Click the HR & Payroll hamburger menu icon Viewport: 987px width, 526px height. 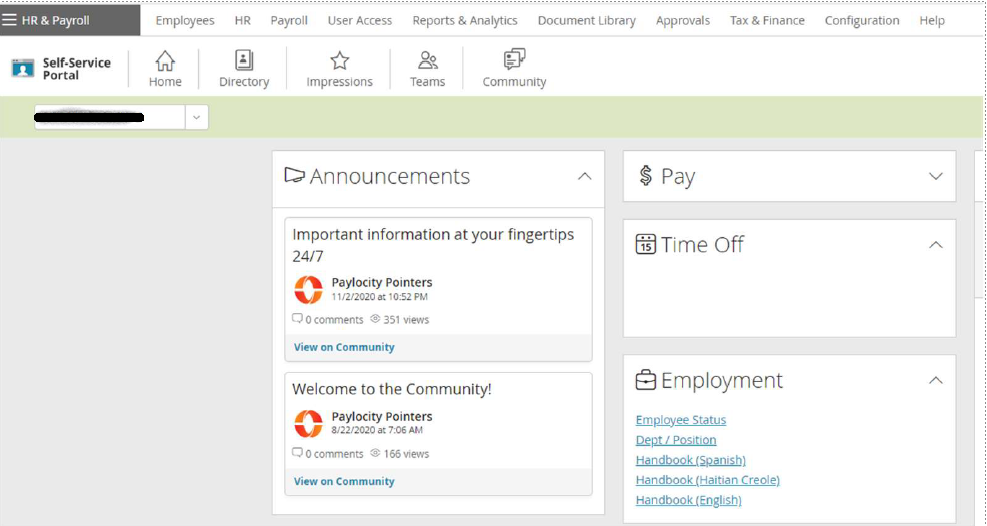pos(9,20)
